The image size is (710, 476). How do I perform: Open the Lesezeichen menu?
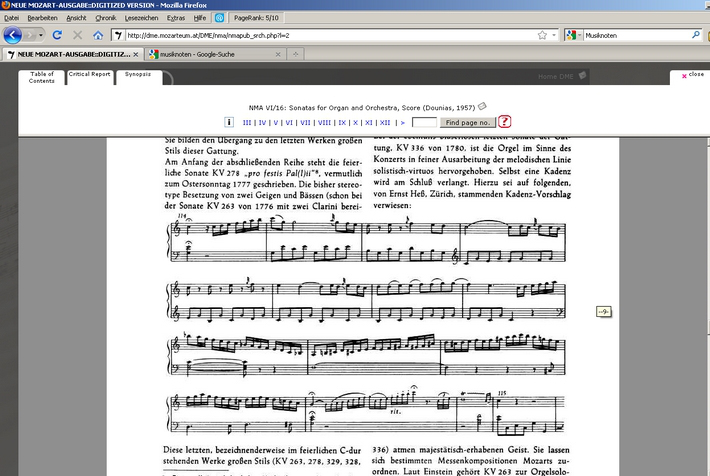pos(141,18)
